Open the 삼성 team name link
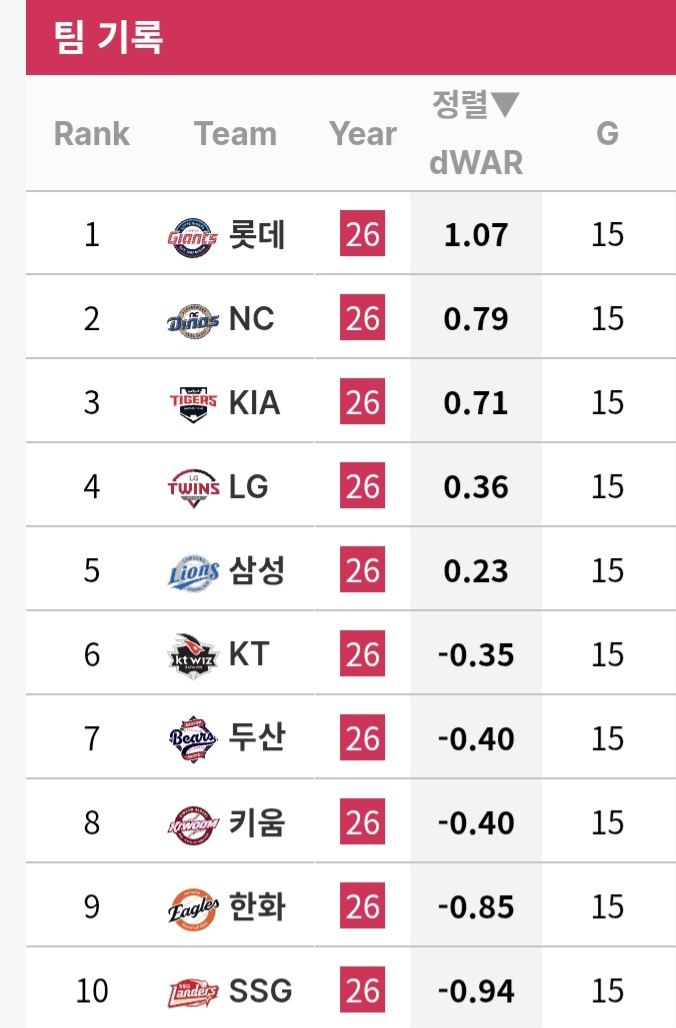This screenshot has width=676, height=1028. pos(257,571)
